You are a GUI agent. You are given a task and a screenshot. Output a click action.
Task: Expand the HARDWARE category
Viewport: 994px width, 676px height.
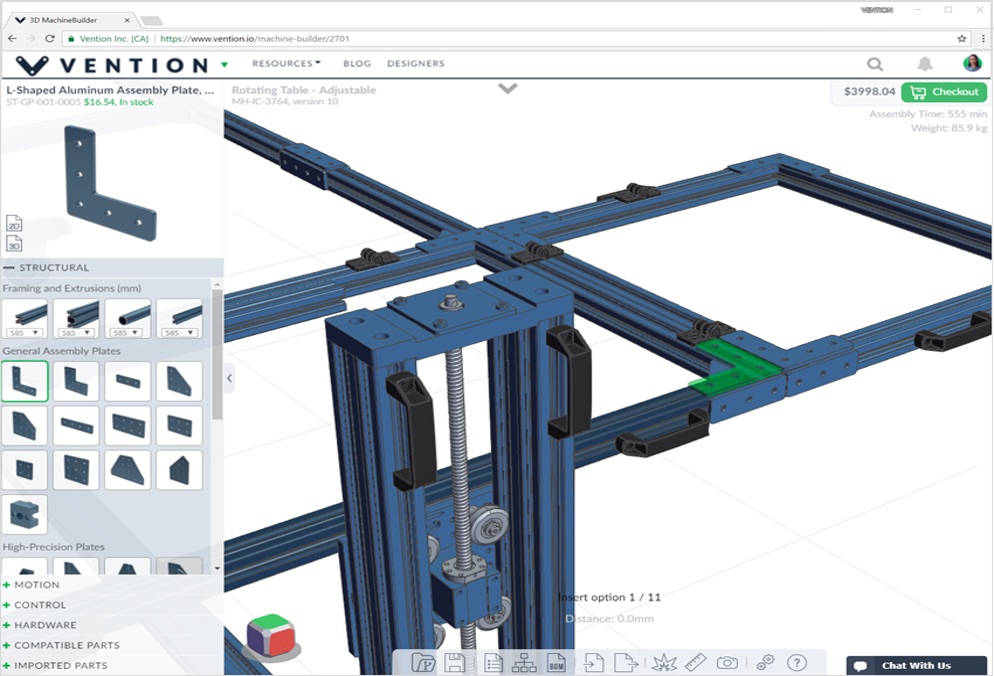[44, 624]
